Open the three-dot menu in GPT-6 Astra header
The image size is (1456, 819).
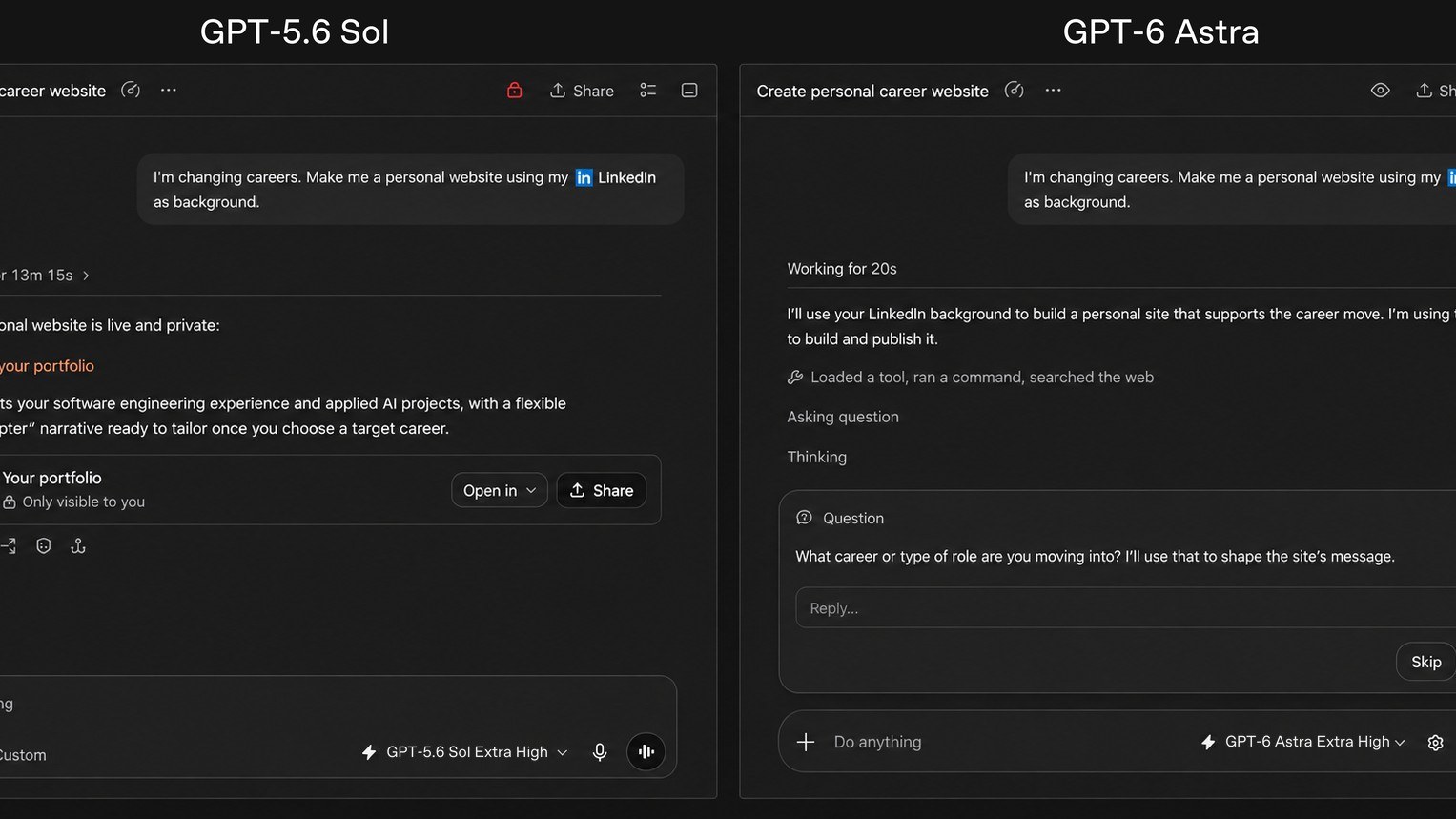click(x=1054, y=91)
